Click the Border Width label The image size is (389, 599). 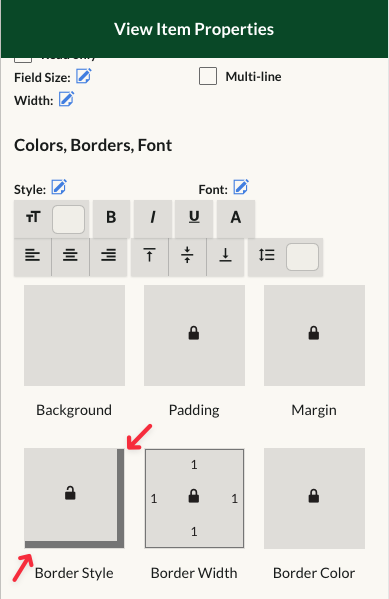click(194, 573)
